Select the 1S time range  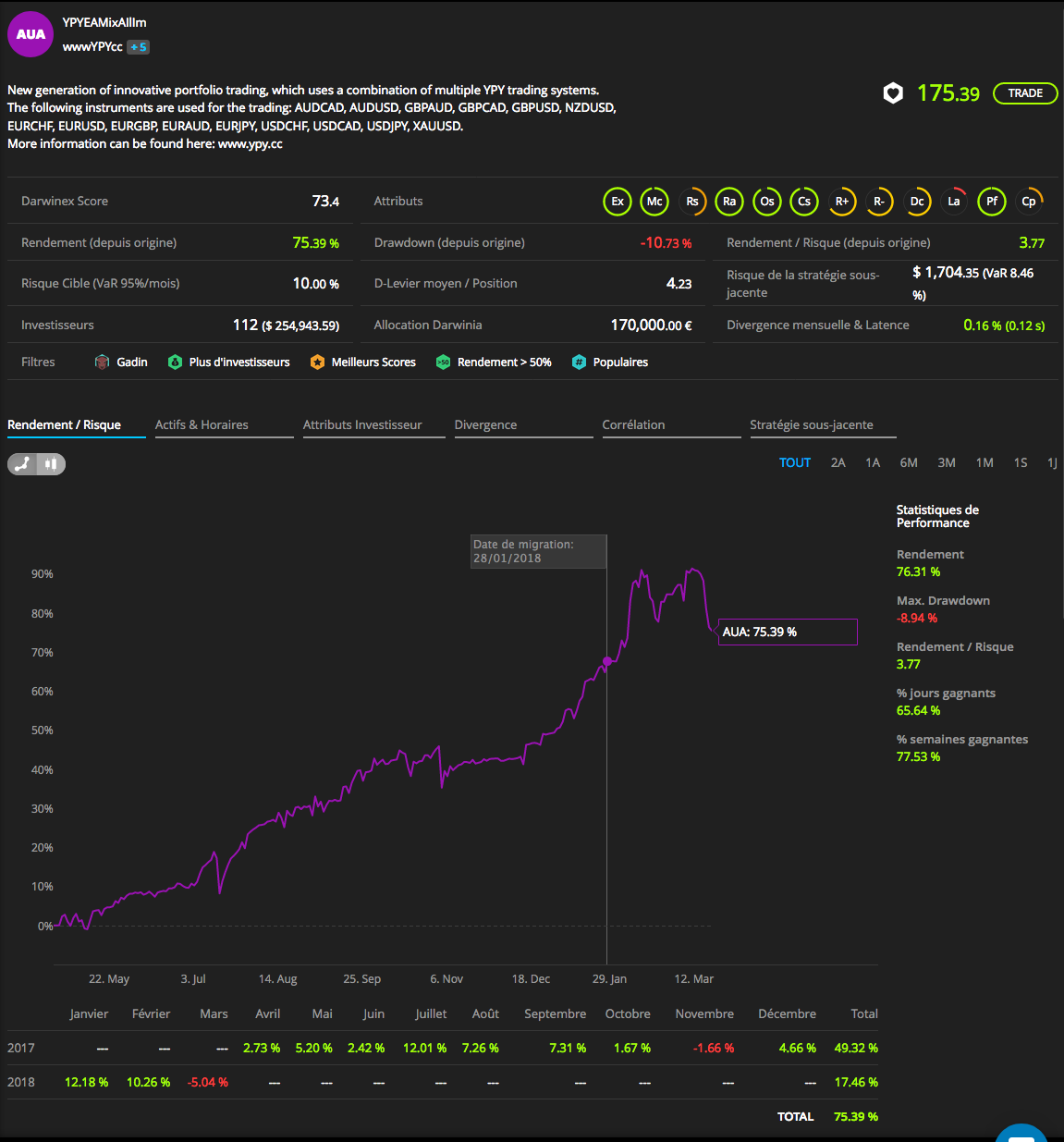pyautogui.click(x=1021, y=462)
